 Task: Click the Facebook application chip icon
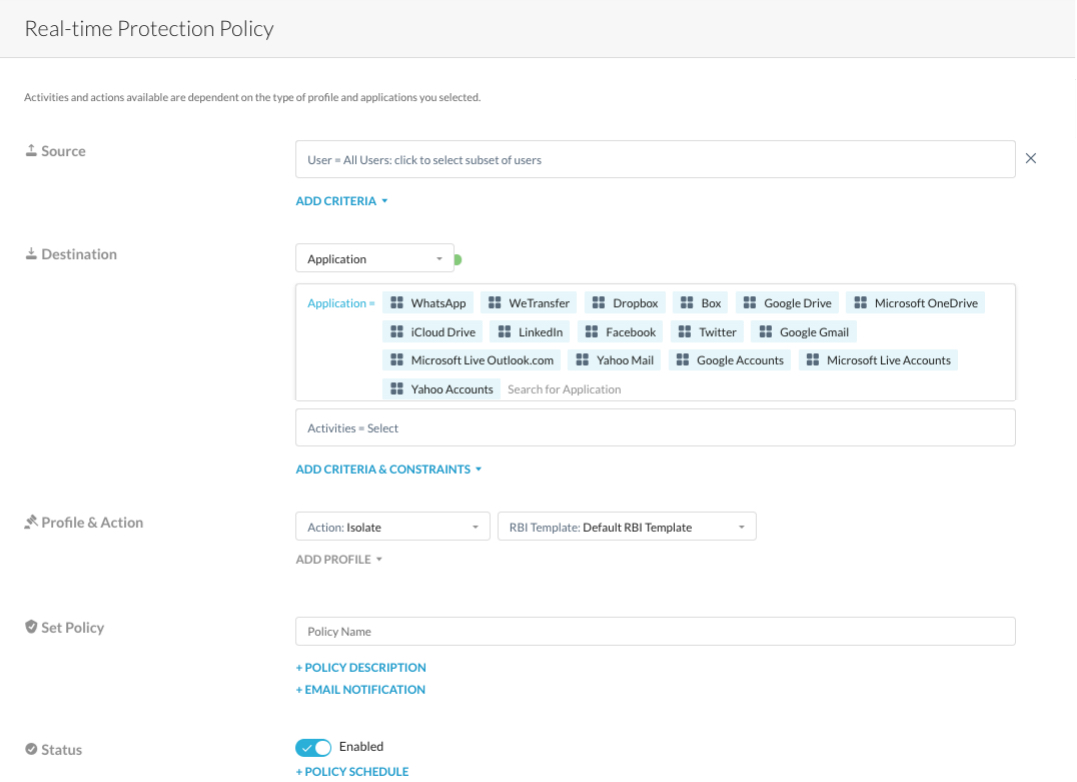tap(591, 332)
